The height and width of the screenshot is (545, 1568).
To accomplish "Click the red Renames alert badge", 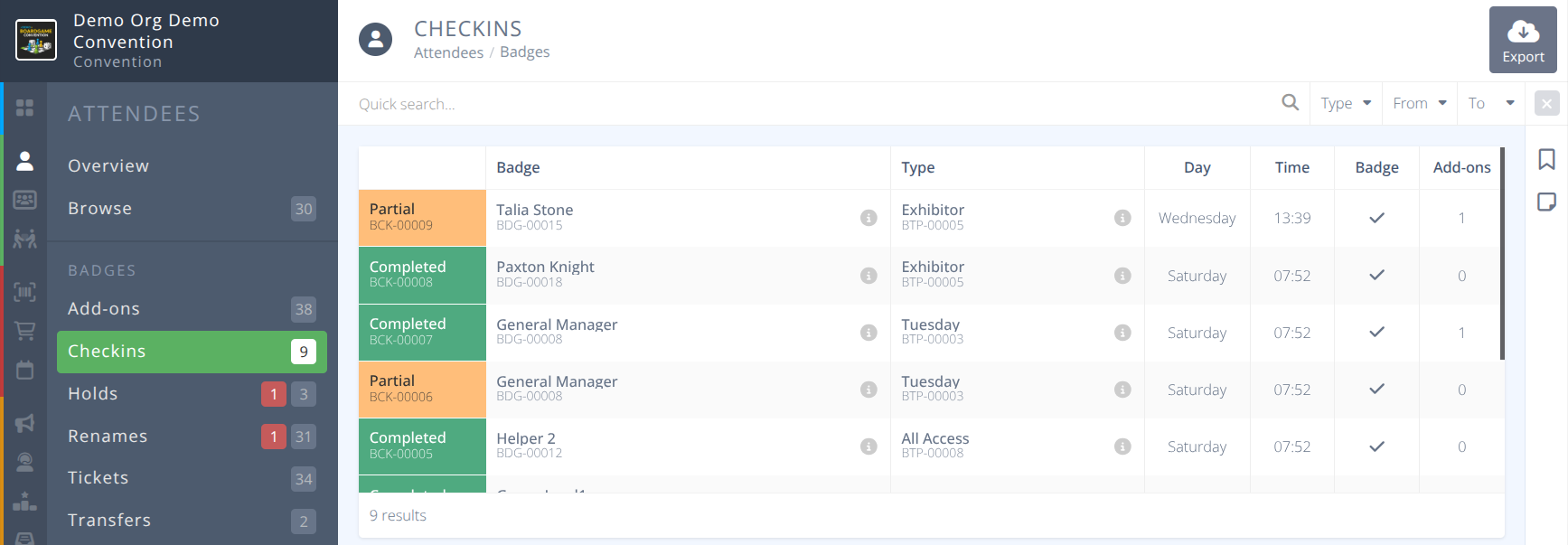I will coord(274,437).
